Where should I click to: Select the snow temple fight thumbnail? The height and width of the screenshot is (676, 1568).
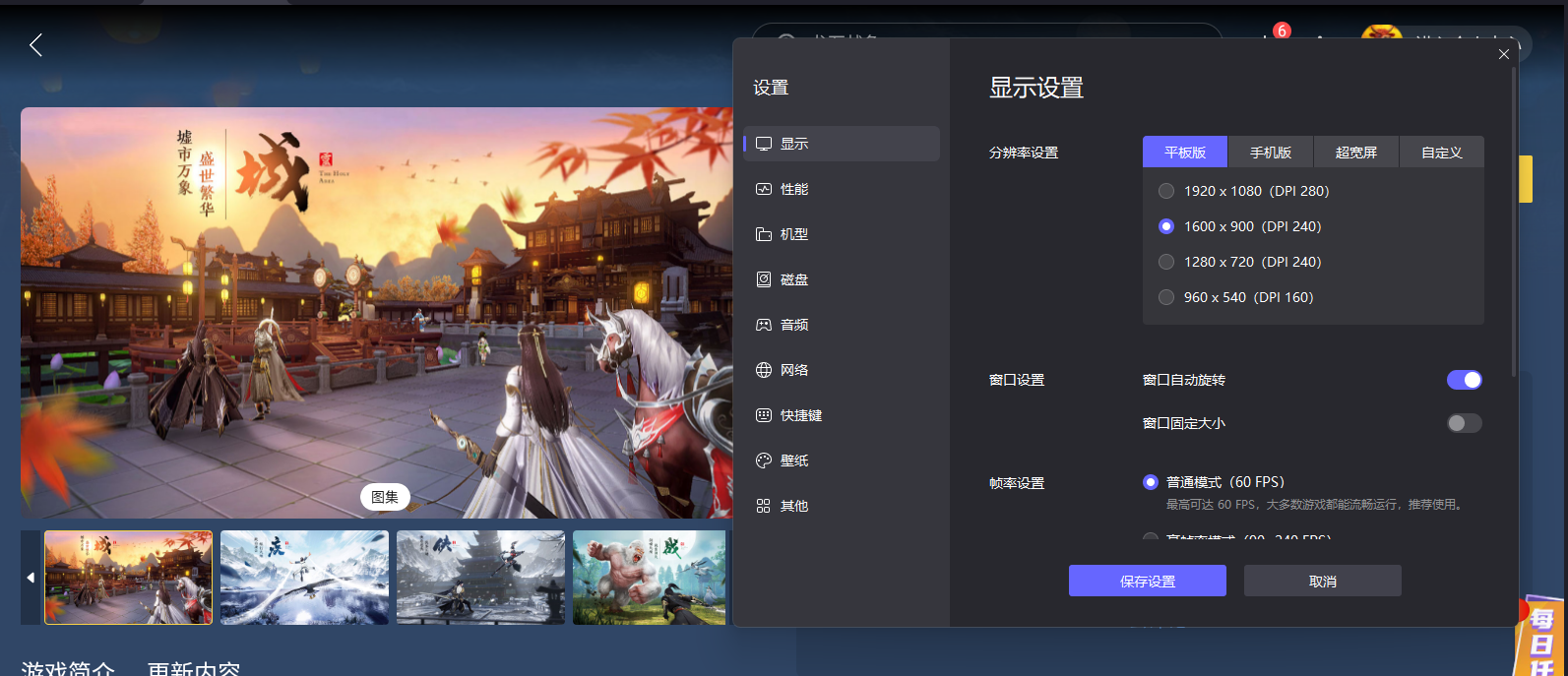click(x=480, y=578)
